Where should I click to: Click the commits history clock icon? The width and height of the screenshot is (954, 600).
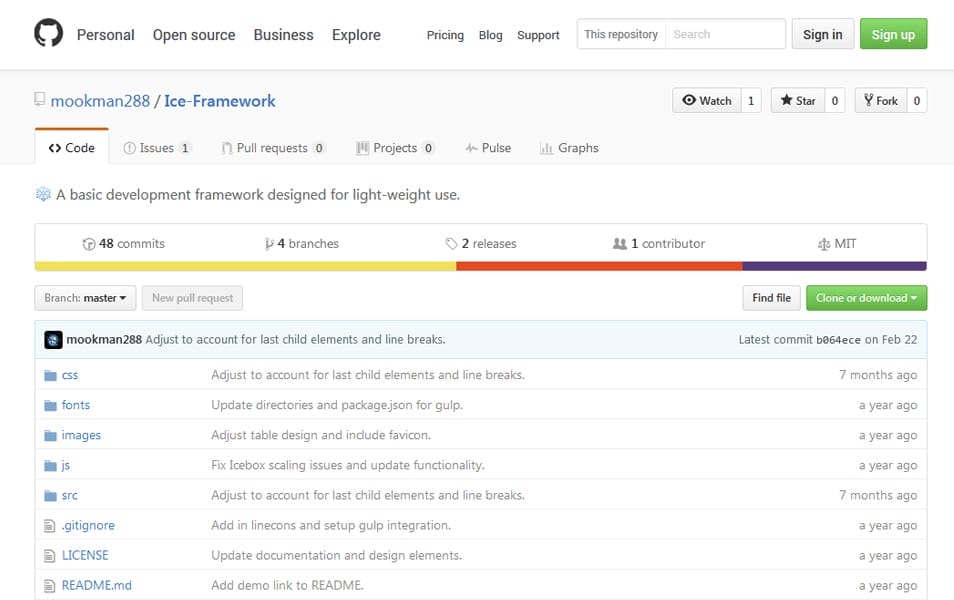(x=89, y=244)
